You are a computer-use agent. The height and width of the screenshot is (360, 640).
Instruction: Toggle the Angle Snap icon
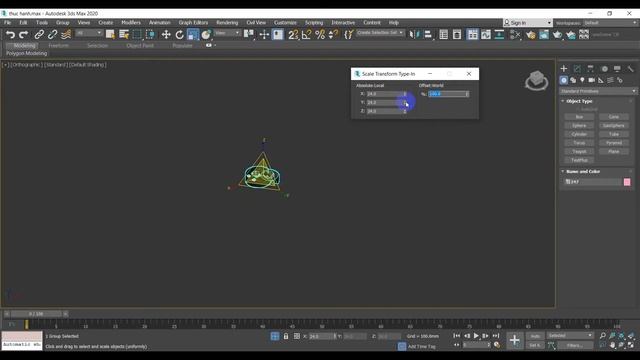click(307, 35)
